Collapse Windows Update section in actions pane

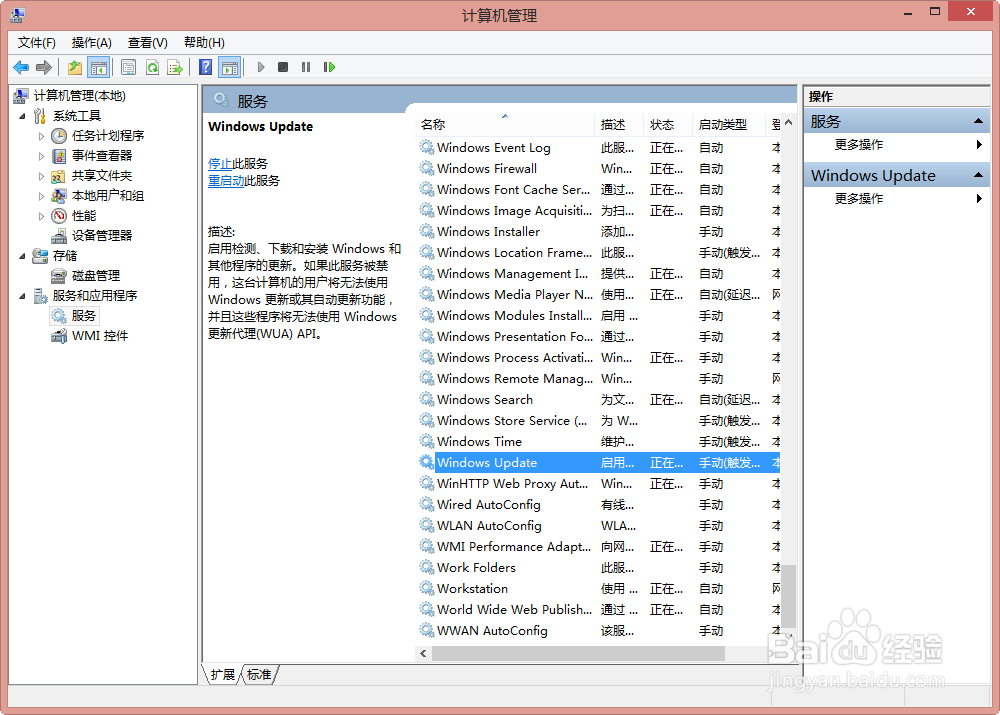point(978,175)
